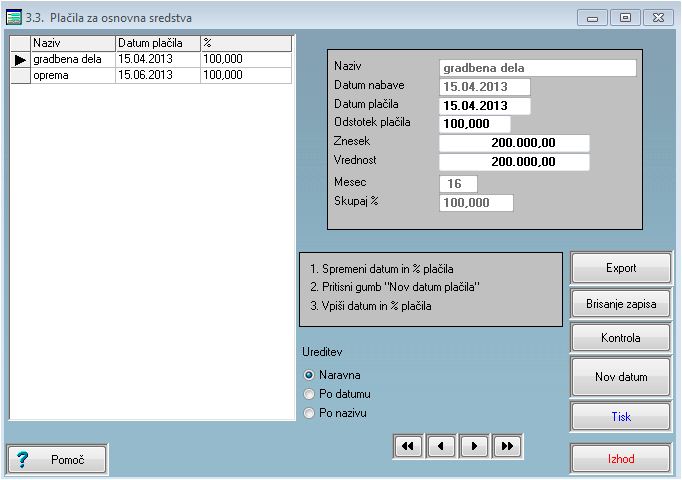Exit via the Izhod button
The height and width of the screenshot is (480, 682).
(x=620, y=459)
